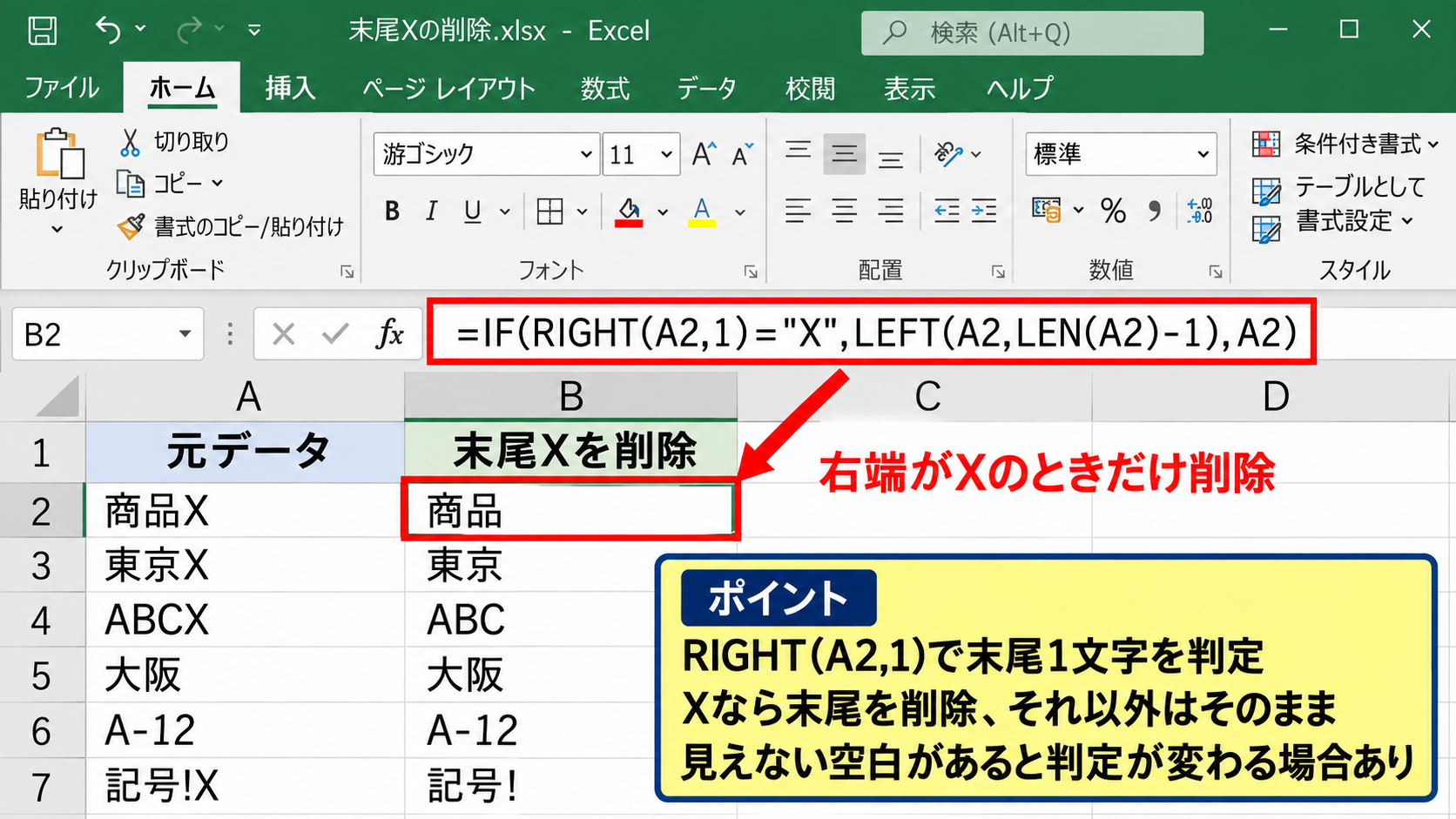Switch to the 数式 tab

tap(605, 88)
